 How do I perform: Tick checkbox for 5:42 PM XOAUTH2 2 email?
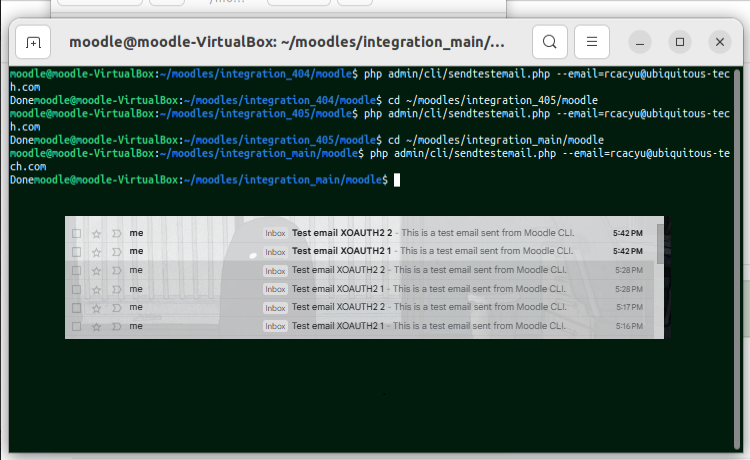(x=77, y=233)
